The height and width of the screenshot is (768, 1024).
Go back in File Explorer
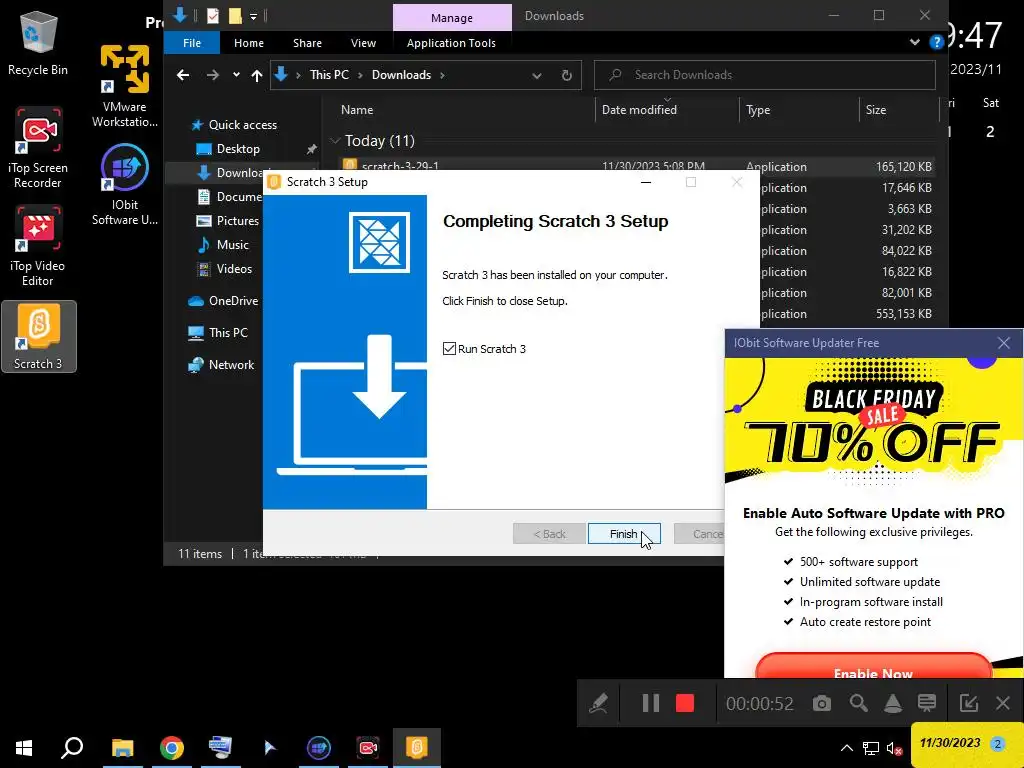pos(183,75)
